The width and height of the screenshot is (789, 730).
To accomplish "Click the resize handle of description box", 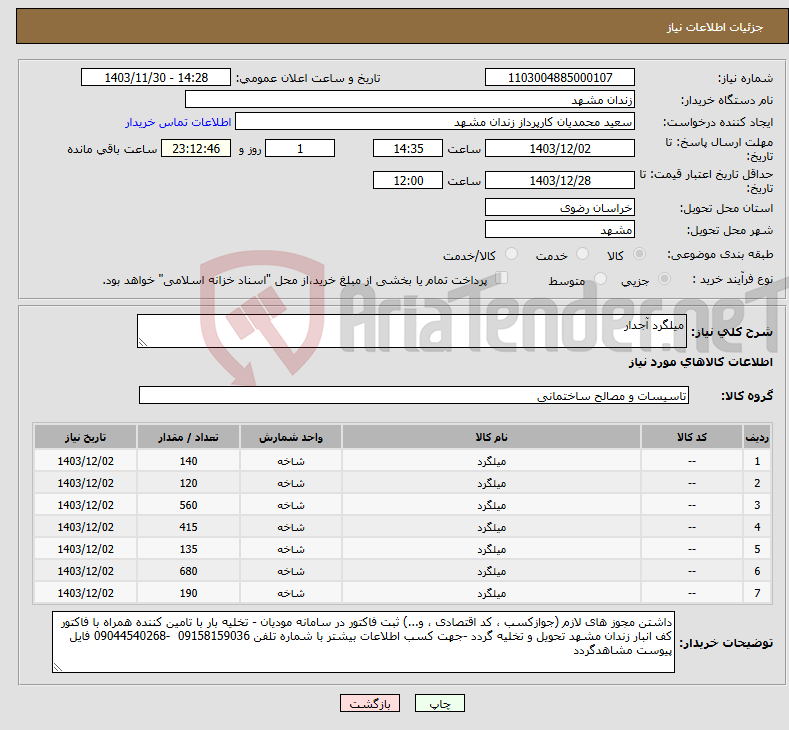I will 143,342.
